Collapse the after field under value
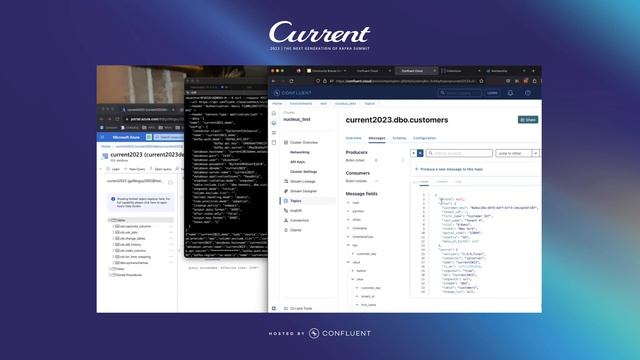The image size is (640, 360). pos(353,279)
